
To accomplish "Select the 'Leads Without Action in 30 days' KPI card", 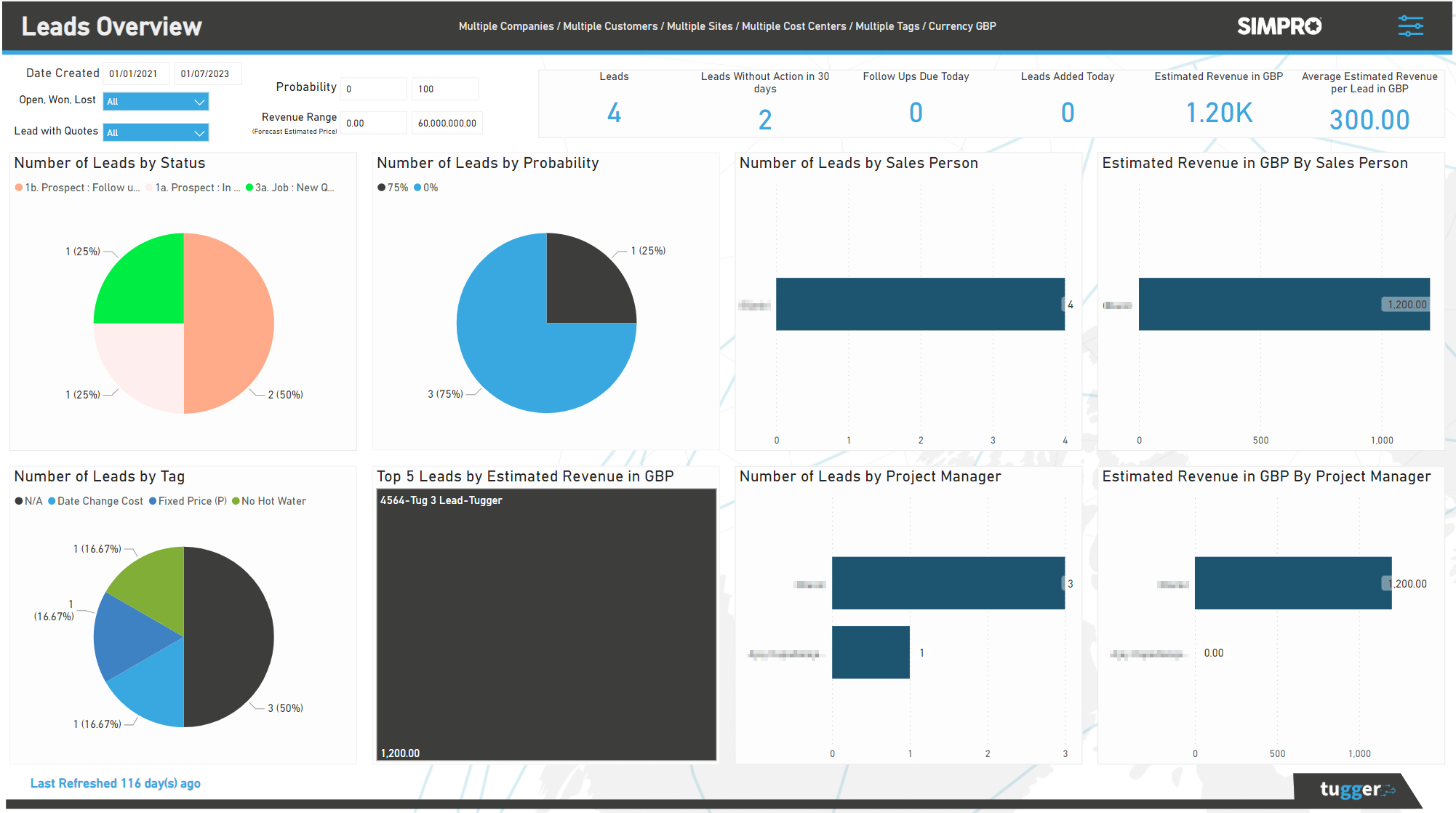I will (764, 102).
